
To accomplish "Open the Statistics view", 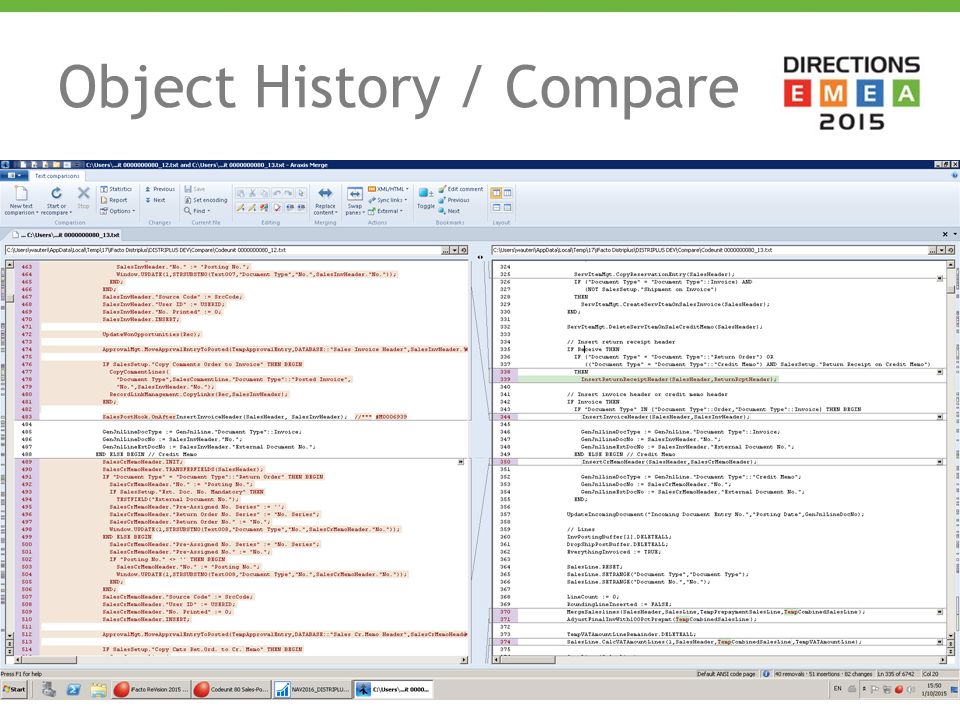I will click(x=116, y=189).
